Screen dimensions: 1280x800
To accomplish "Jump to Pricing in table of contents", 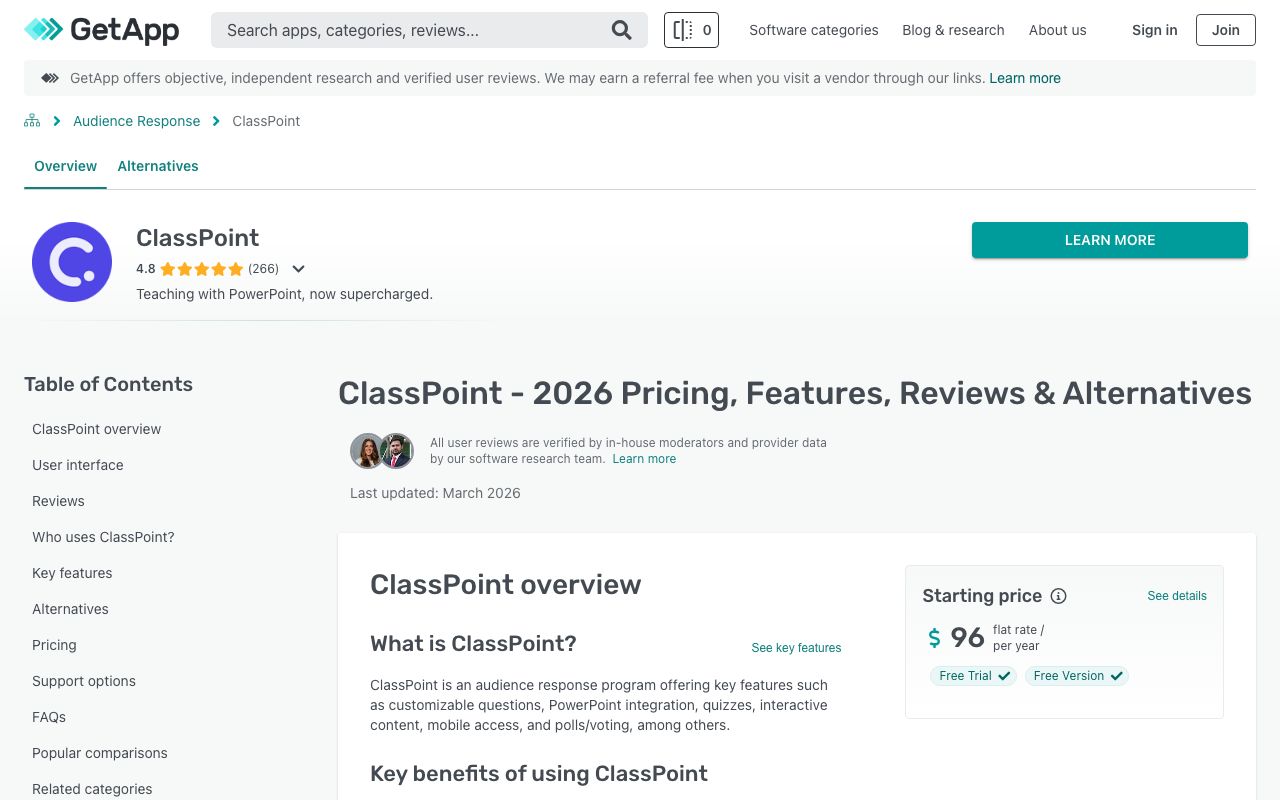I will pos(54,645).
